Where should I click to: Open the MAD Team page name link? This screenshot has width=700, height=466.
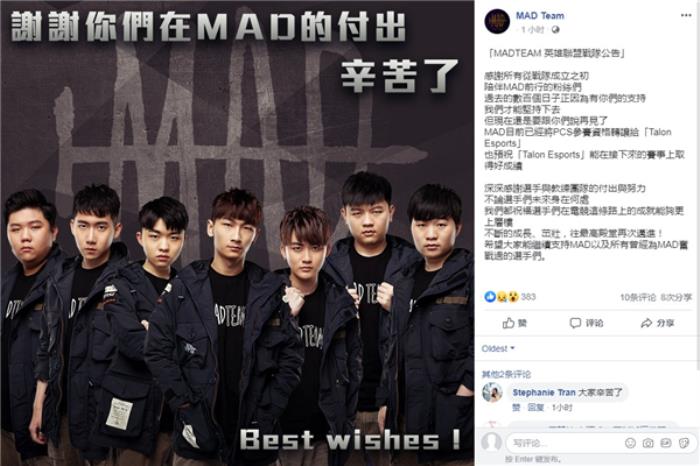pos(540,16)
